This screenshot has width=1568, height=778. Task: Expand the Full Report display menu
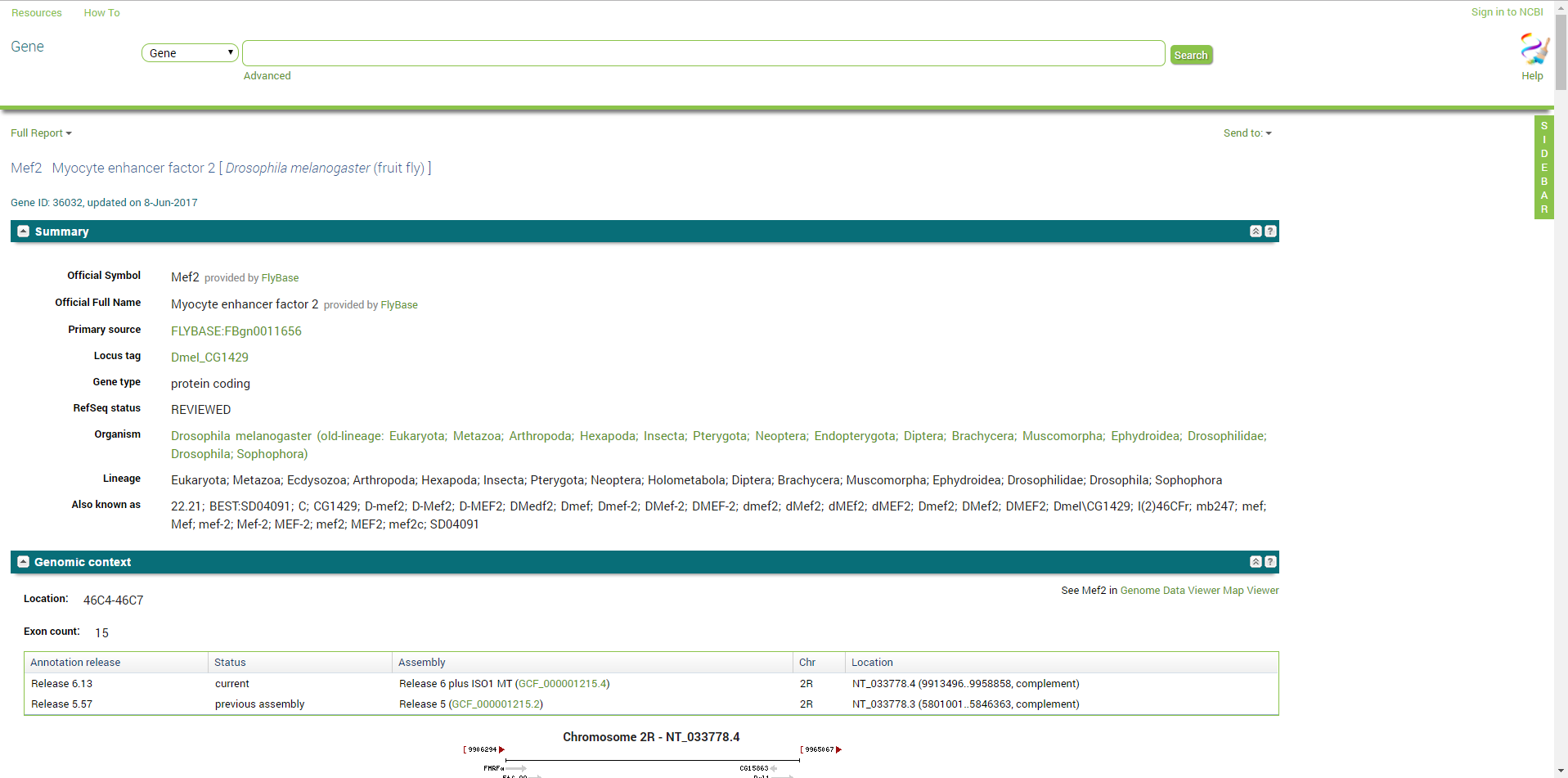coord(41,133)
